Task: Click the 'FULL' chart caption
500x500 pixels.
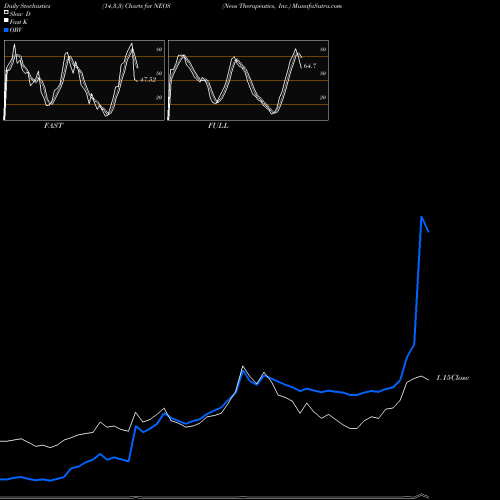Action: (218, 126)
